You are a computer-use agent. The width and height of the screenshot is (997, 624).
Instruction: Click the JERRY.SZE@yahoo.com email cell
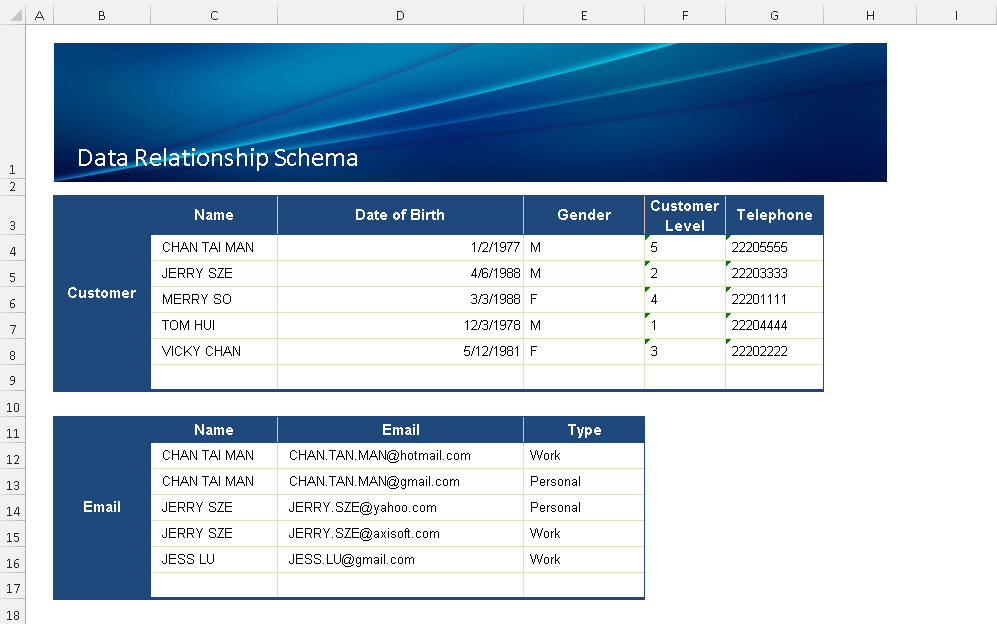[x=400, y=508]
